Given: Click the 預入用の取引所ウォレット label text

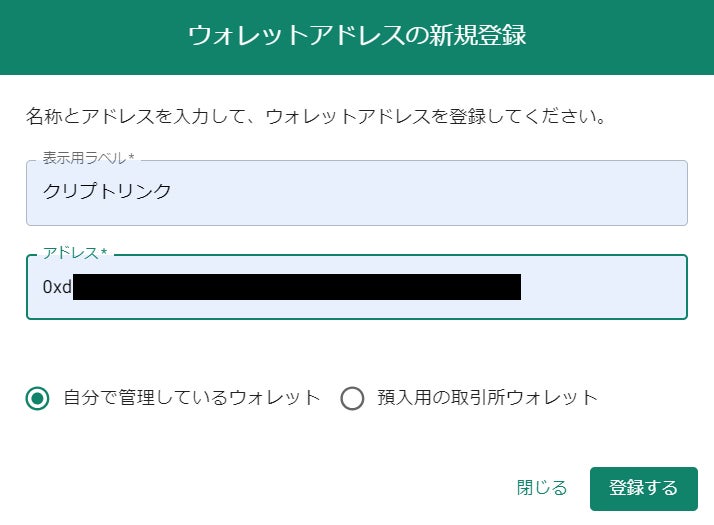Looking at the screenshot, I should [x=487, y=398].
